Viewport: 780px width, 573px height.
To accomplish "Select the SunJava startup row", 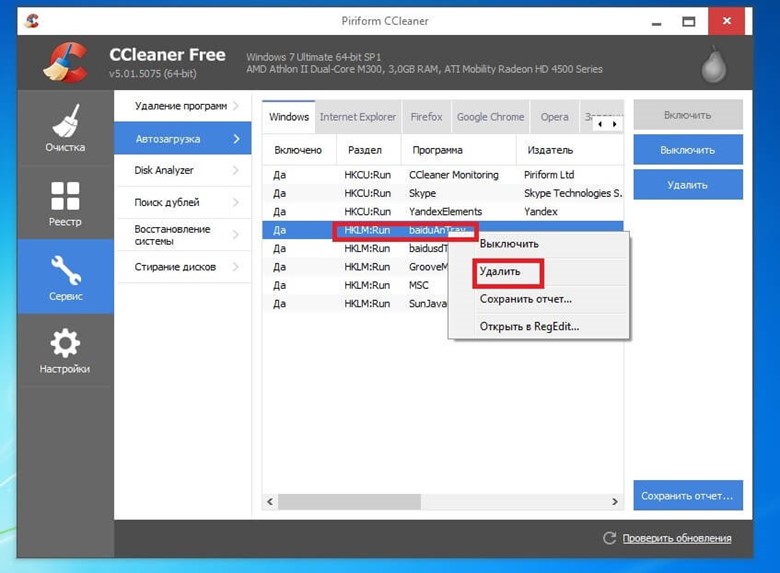I will (x=356, y=303).
